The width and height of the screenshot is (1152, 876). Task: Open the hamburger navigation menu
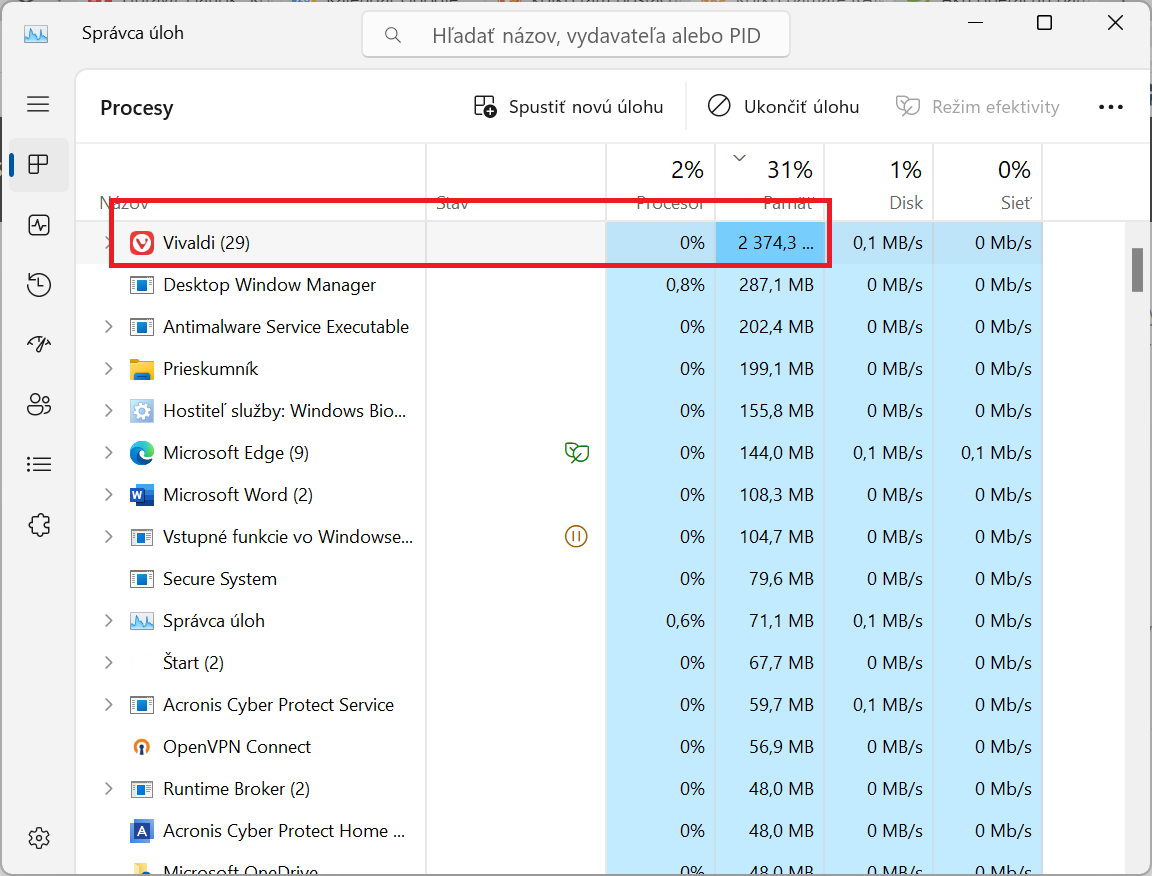pos(38,104)
